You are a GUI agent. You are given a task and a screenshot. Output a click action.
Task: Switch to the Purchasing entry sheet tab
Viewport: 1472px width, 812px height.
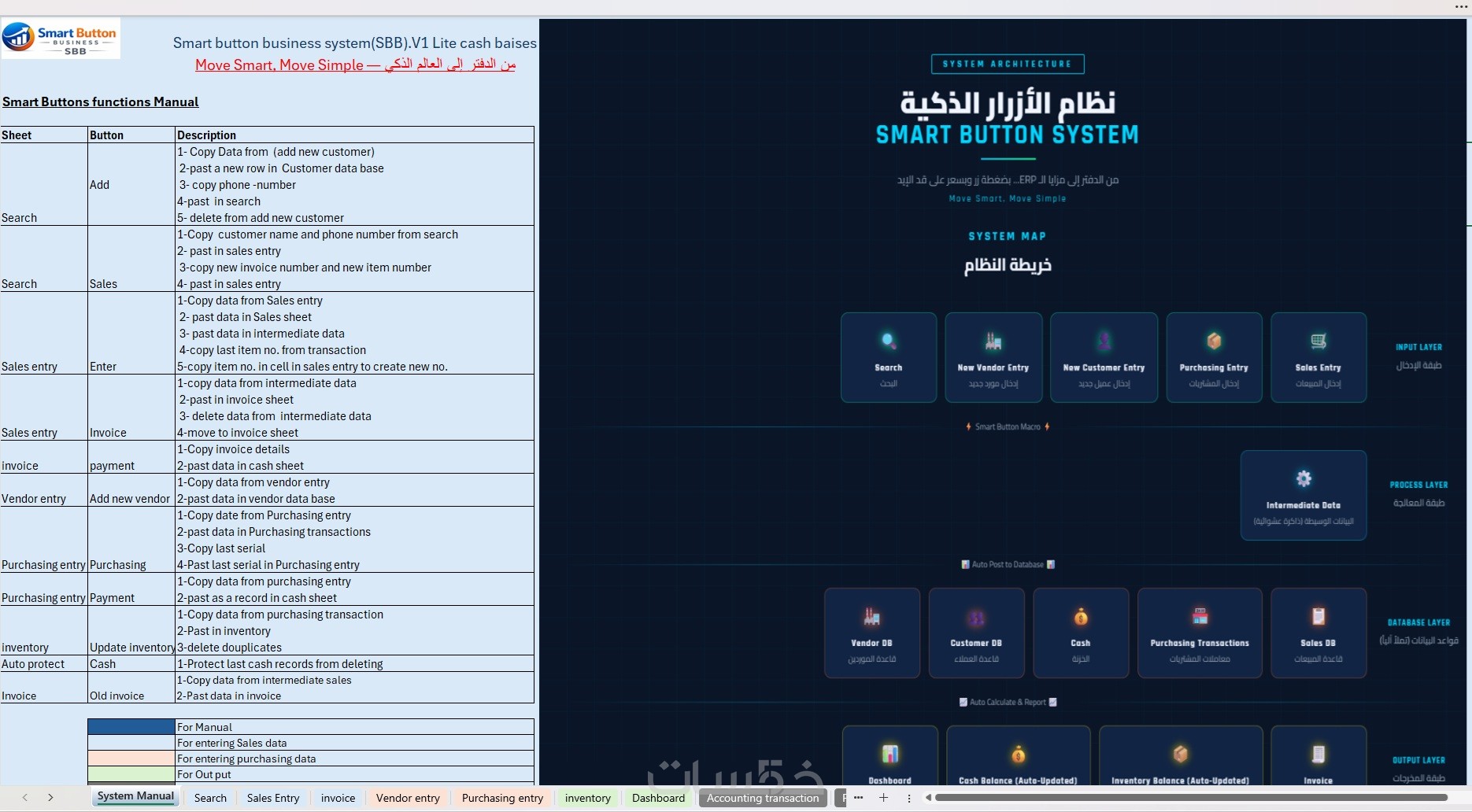tap(503, 798)
